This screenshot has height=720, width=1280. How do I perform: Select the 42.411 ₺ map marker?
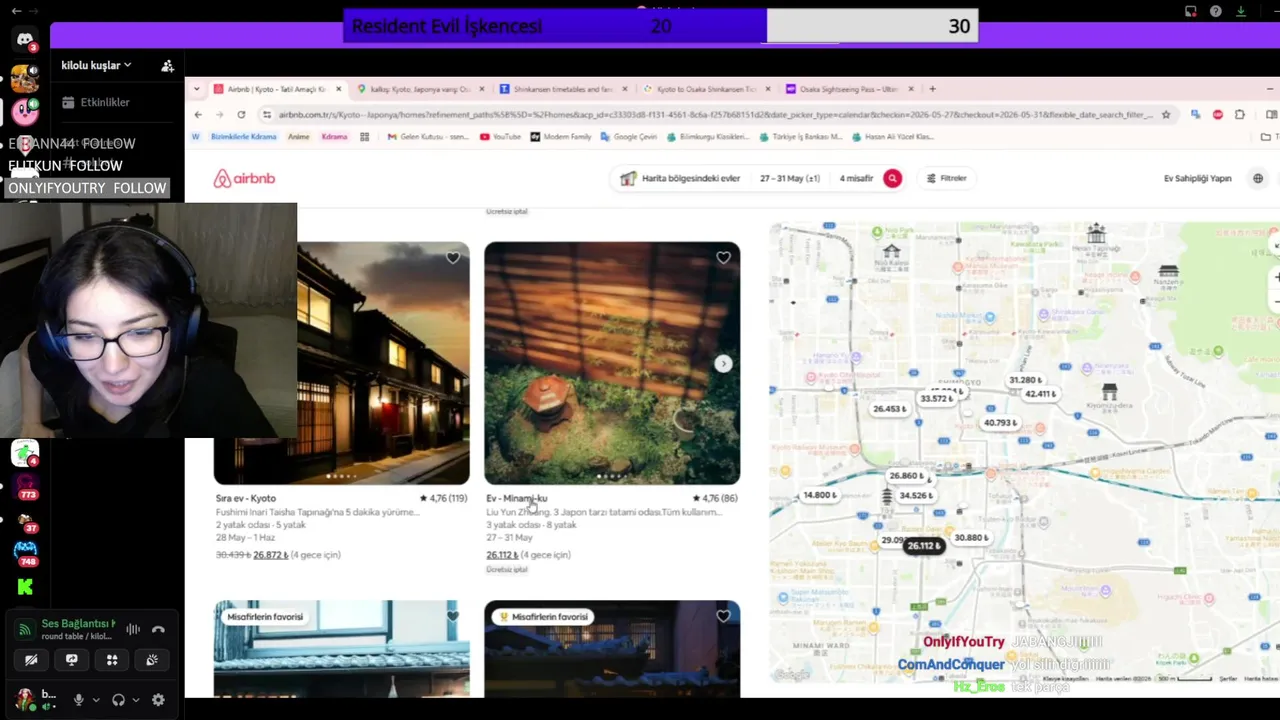point(1040,394)
